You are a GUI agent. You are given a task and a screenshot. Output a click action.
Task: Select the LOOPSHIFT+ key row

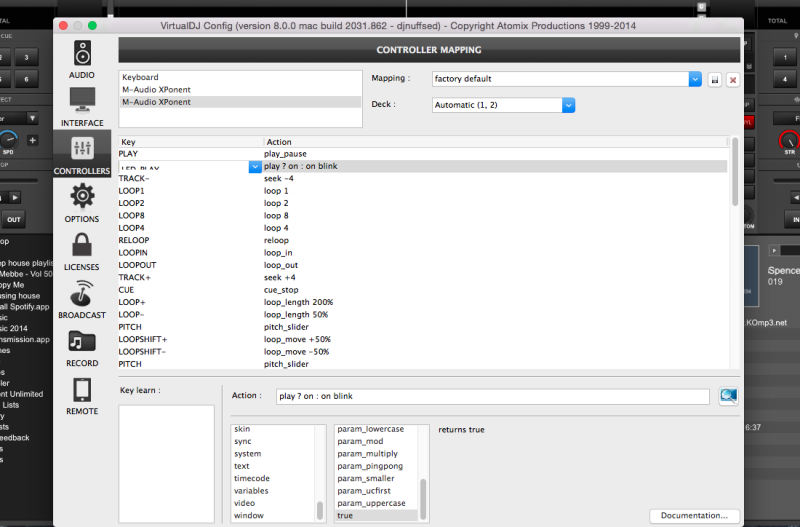[x=422, y=339]
